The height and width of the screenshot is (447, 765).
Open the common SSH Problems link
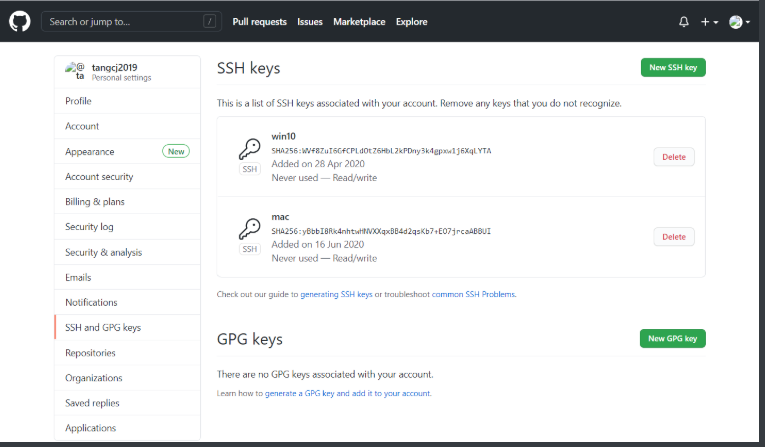click(473, 294)
